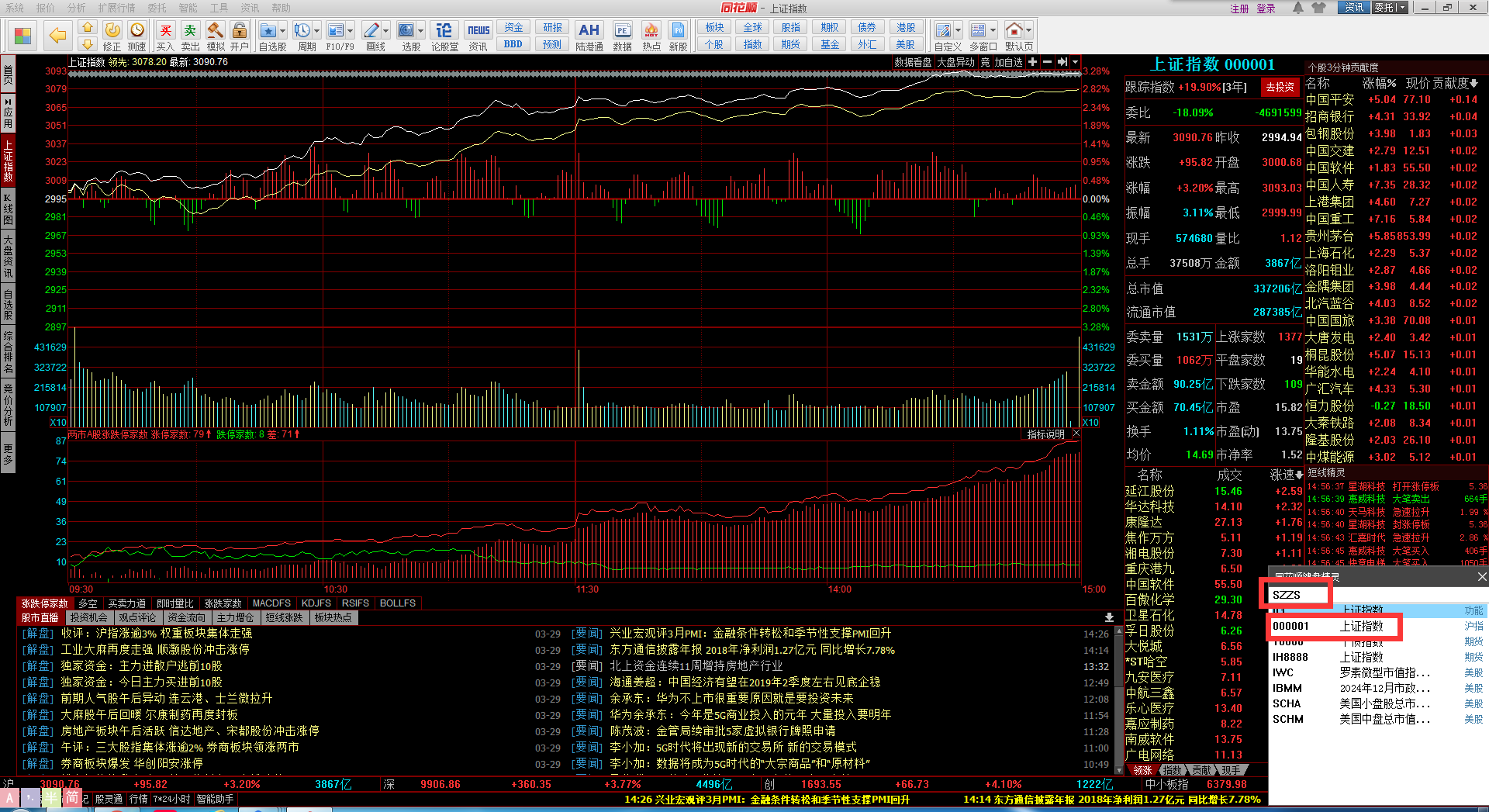Open the 卖出 sell icon
The width and height of the screenshot is (1489, 812).
pyautogui.click(x=190, y=36)
